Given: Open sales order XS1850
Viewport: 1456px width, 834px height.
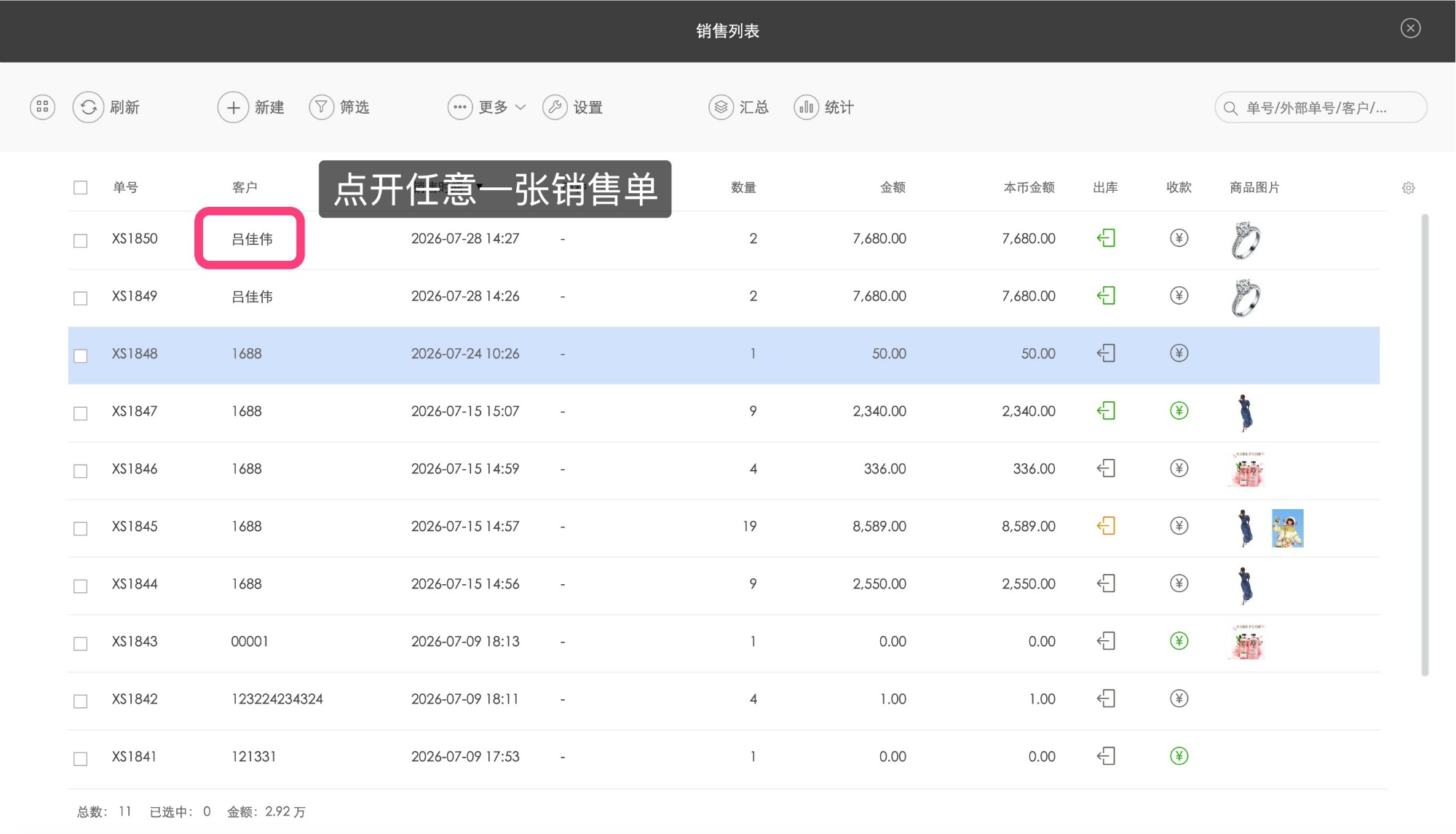Looking at the screenshot, I should [134, 238].
